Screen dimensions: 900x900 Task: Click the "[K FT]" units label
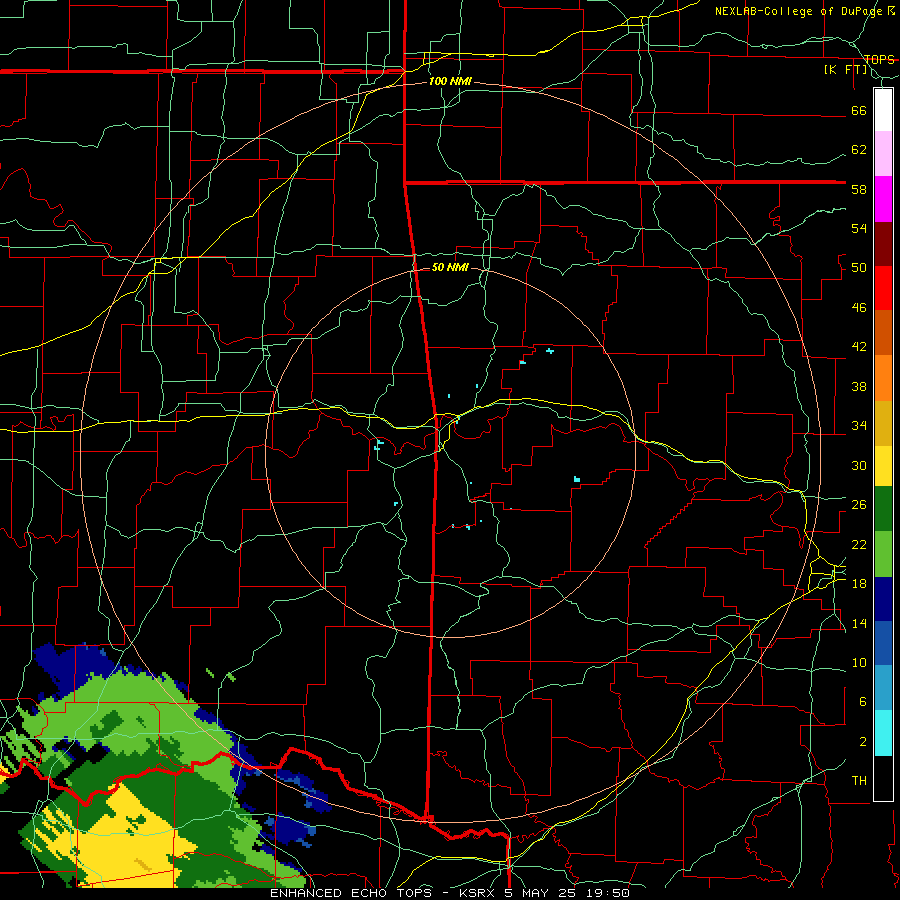tap(845, 69)
